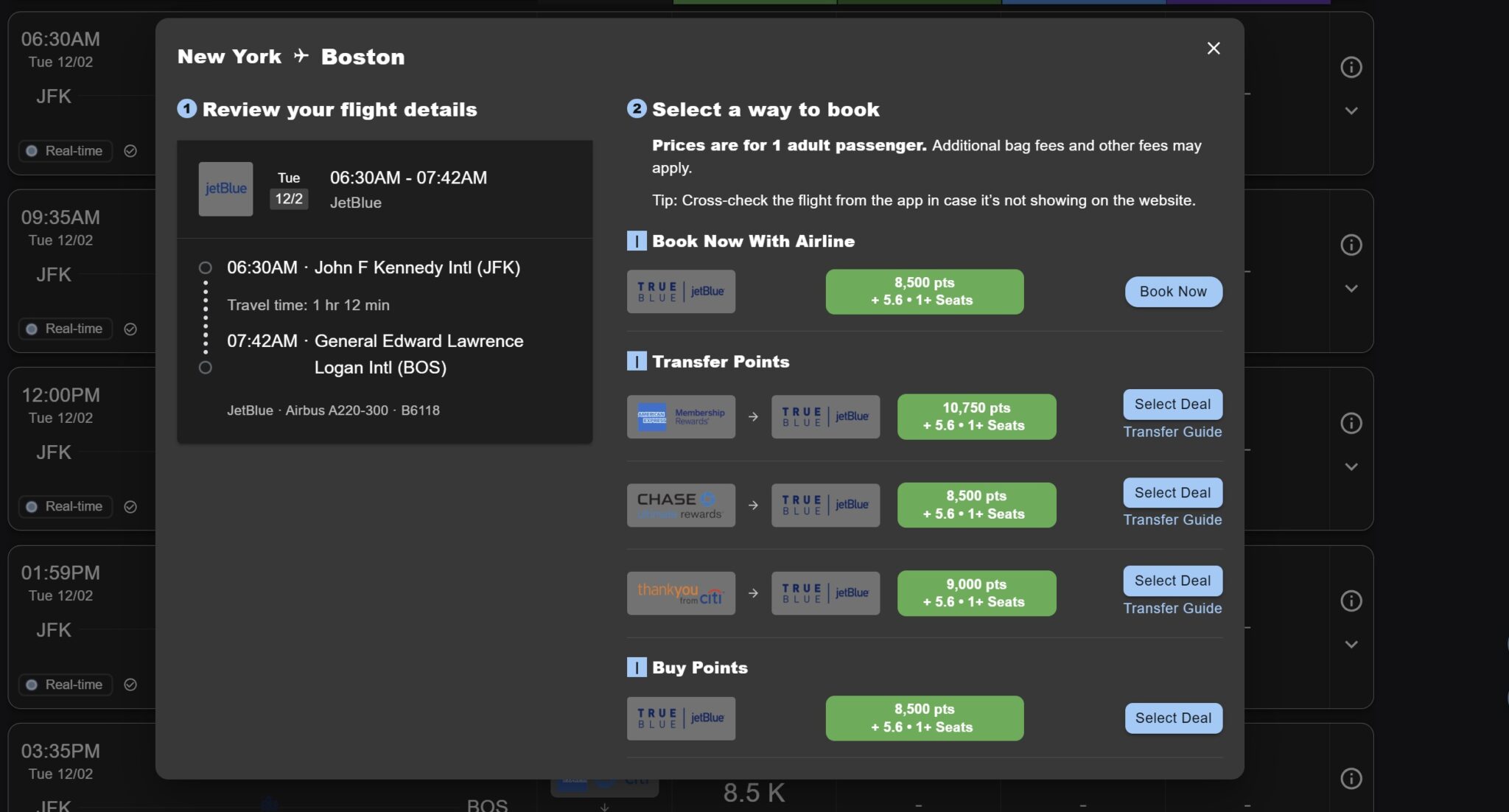Open info icon for 01:59PM flight row
The image size is (1509, 812).
coord(1351,601)
